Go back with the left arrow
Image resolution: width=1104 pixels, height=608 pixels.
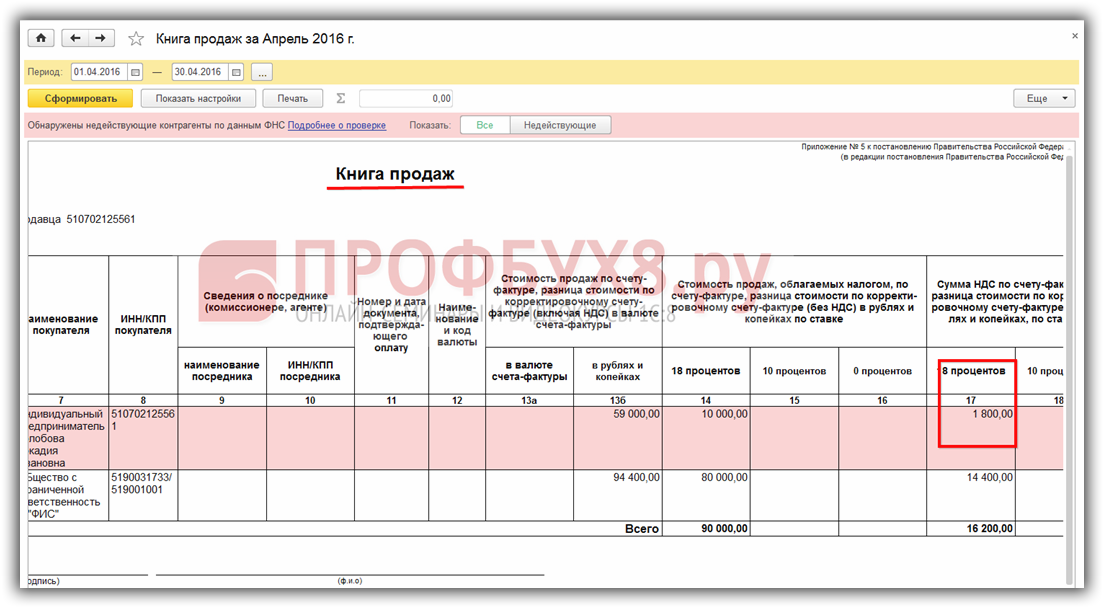(75, 38)
